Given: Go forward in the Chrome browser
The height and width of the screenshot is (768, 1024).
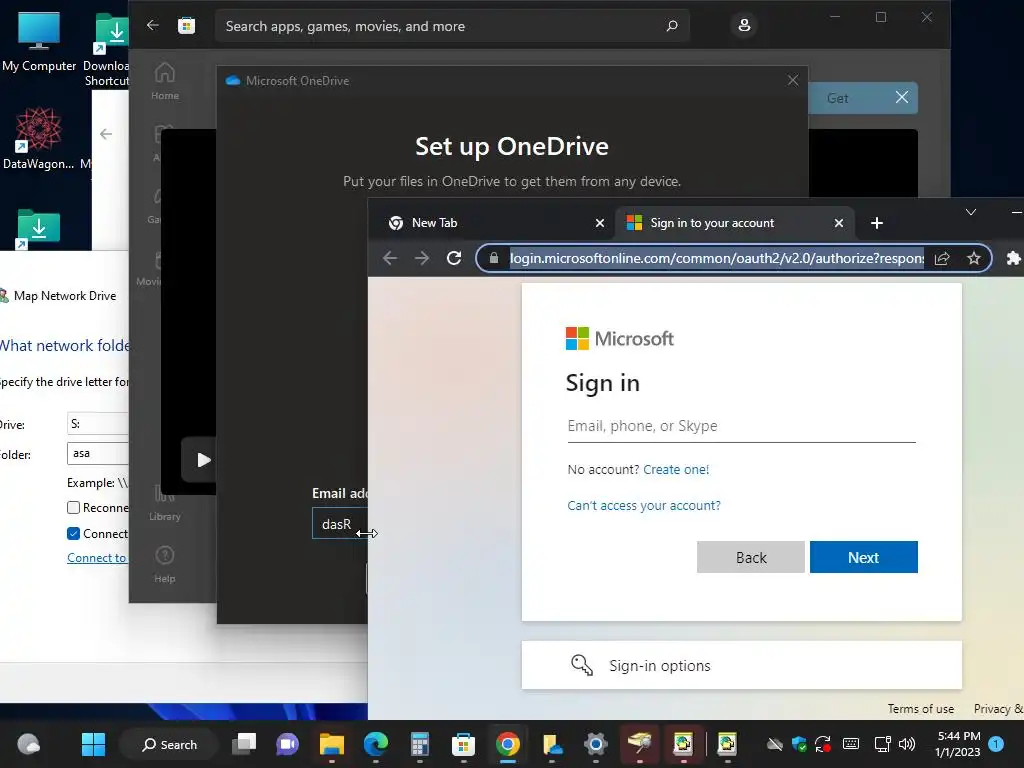Looking at the screenshot, I should click(422, 258).
